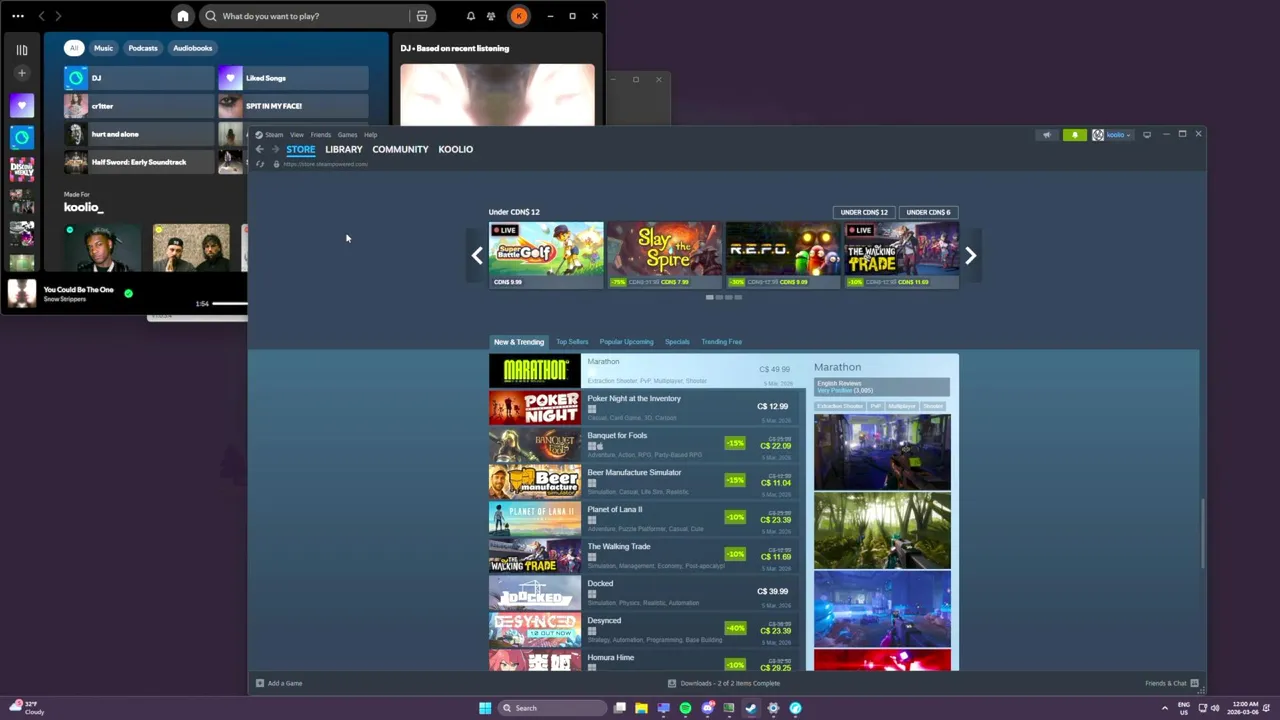Open Steam Downloads status
Screen dimensions: 1280x720
tap(724, 683)
